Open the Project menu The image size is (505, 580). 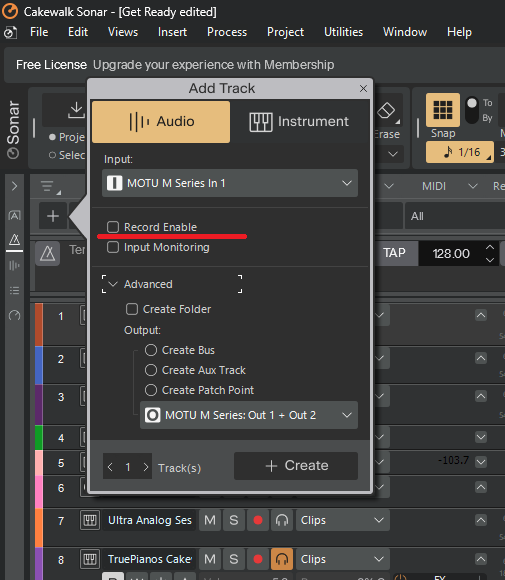(x=285, y=32)
